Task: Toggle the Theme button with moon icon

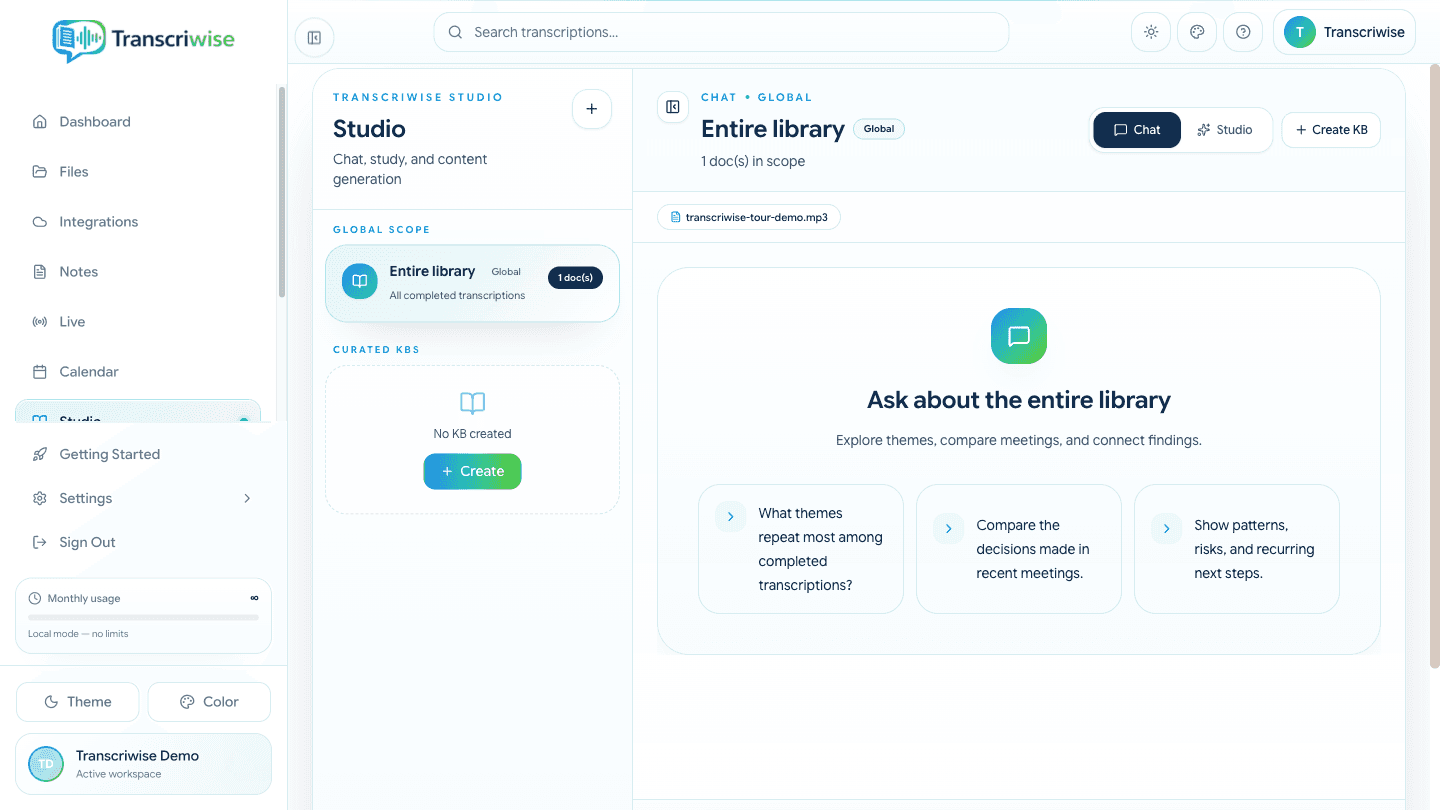Action: tap(77, 702)
